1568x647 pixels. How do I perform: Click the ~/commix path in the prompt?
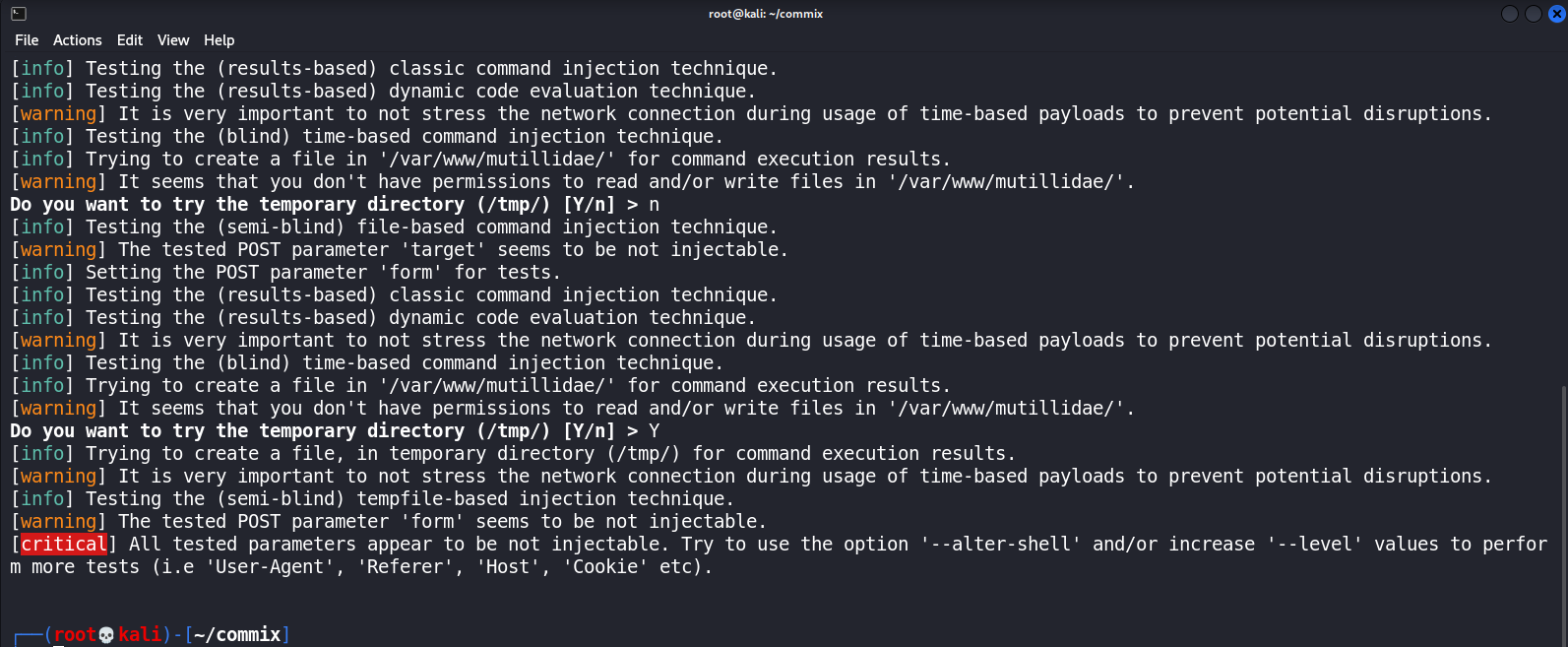[236, 634]
